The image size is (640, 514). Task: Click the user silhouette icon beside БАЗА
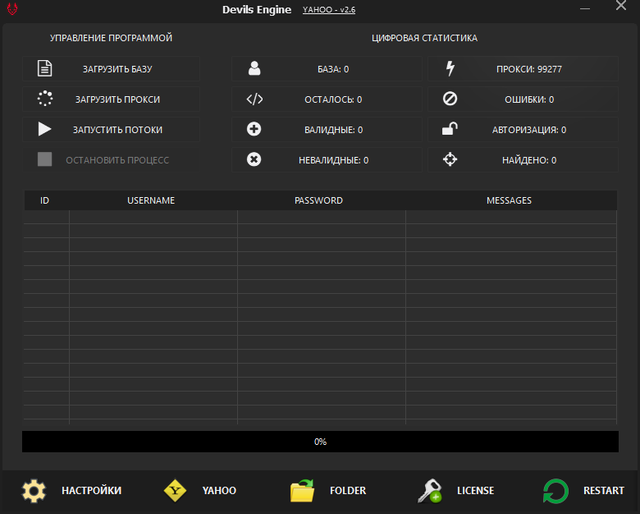[254, 68]
